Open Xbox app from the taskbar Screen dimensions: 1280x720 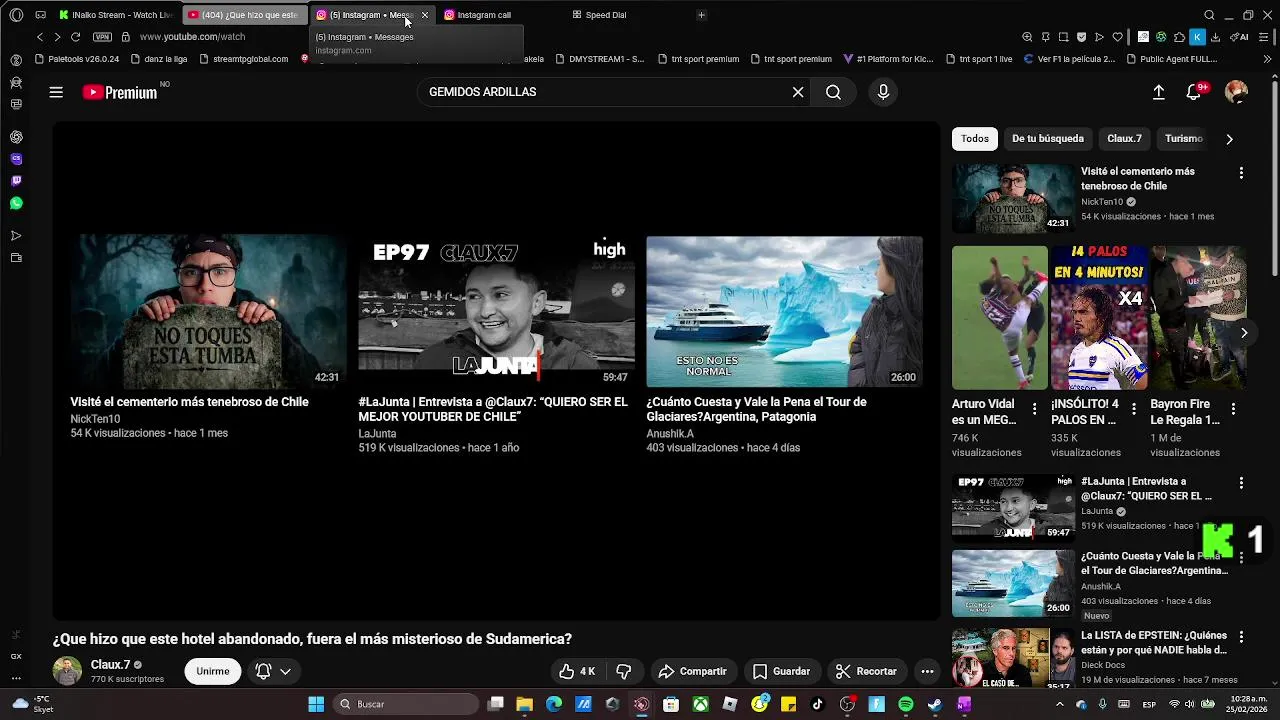(701, 704)
